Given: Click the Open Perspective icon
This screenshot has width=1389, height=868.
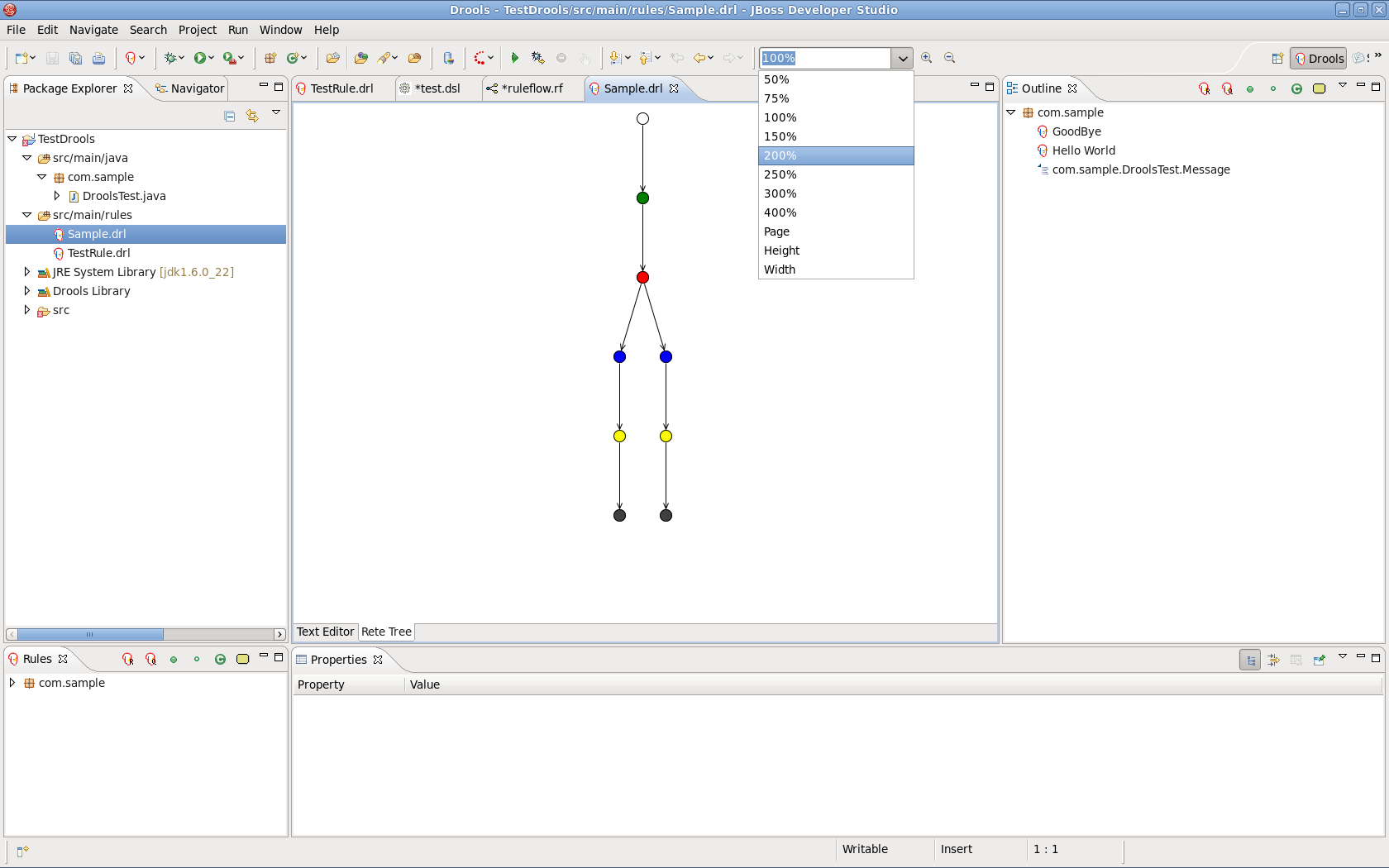Looking at the screenshot, I should pyautogui.click(x=1277, y=58).
